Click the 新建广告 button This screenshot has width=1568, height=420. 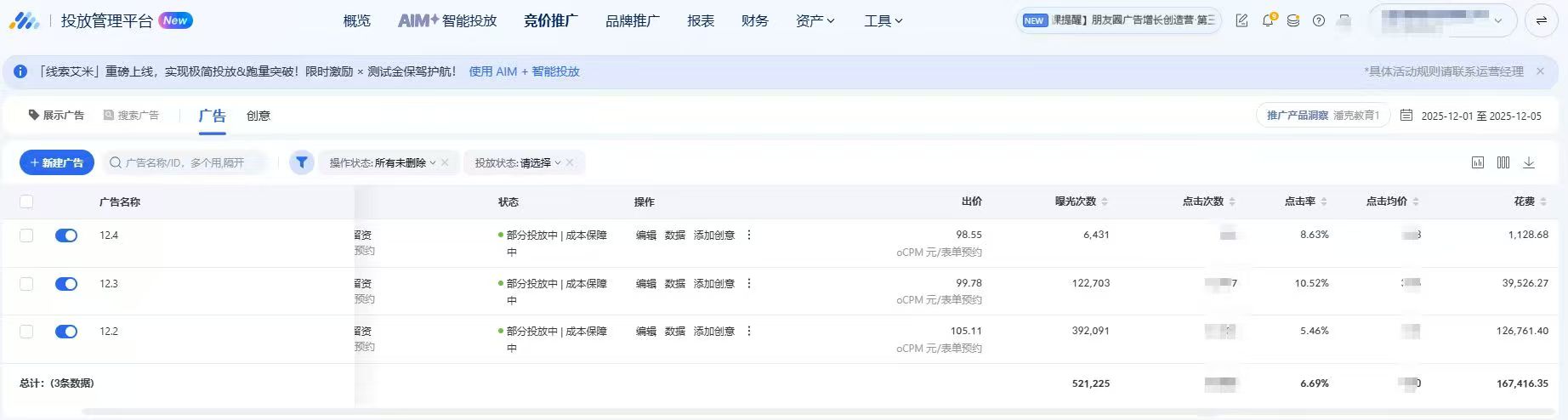point(57,162)
